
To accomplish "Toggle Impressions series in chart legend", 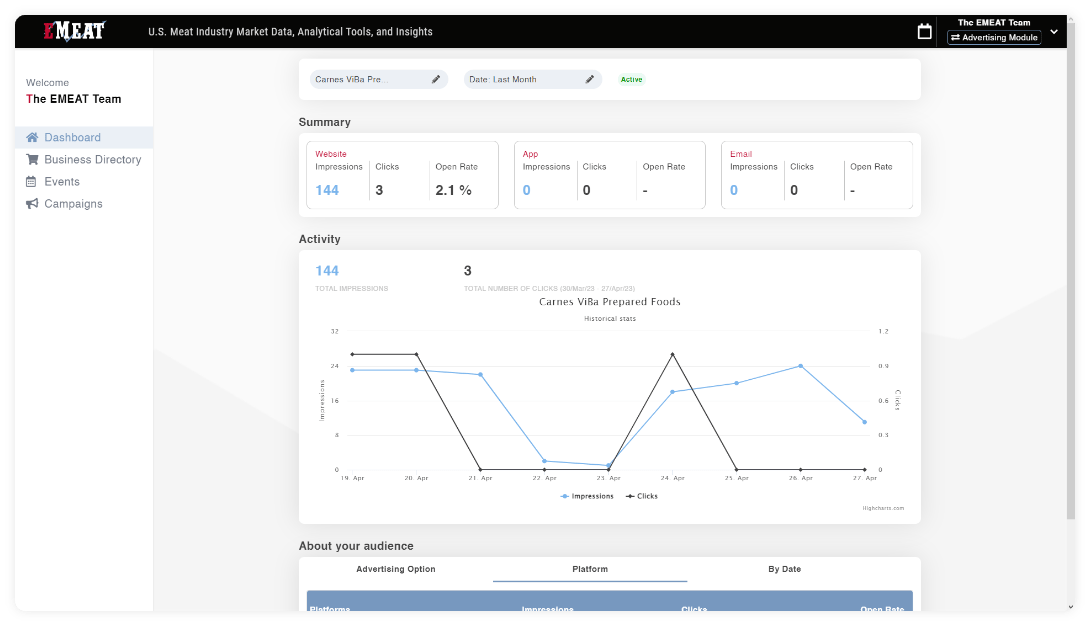I will click(x=587, y=496).
